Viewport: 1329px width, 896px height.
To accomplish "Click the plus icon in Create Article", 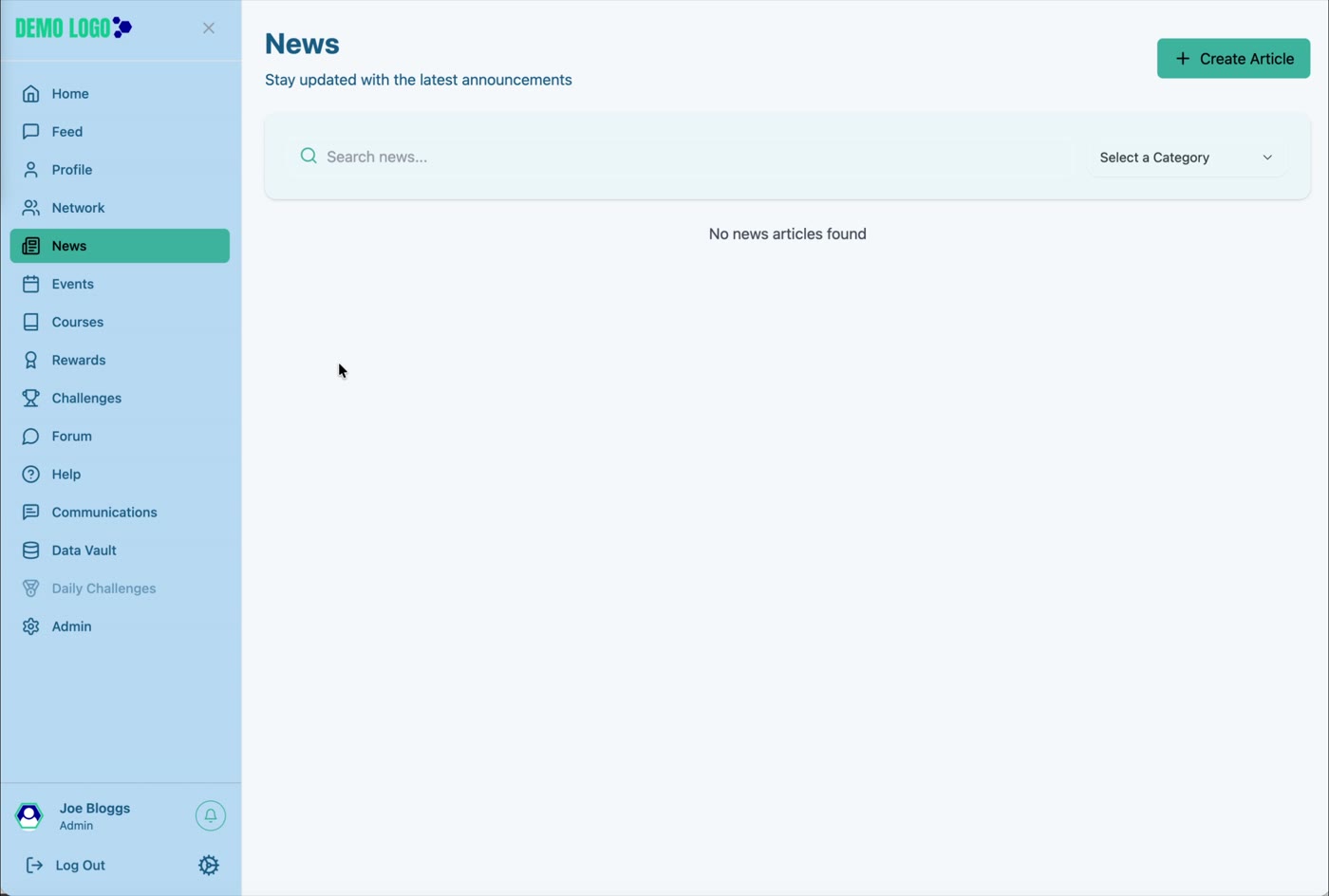I will click(1183, 59).
